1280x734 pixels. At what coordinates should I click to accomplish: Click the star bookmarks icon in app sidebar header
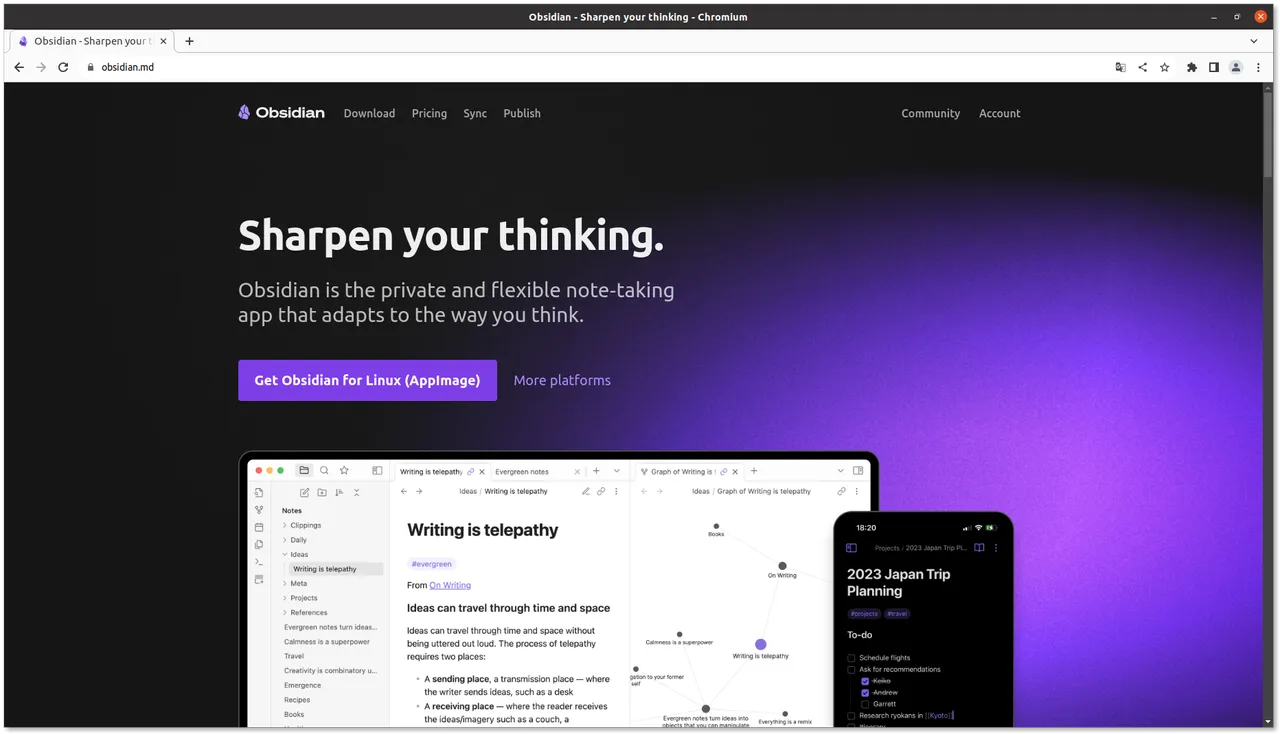pyautogui.click(x=344, y=470)
